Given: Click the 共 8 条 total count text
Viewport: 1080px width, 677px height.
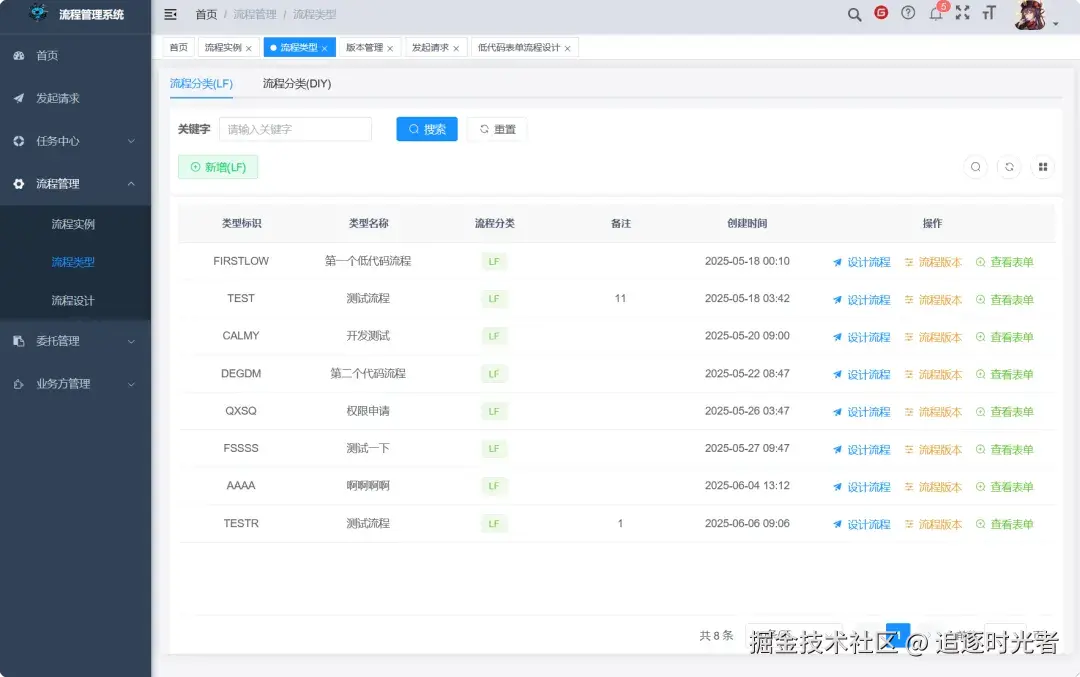Looking at the screenshot, I should [x=716, y=636].
